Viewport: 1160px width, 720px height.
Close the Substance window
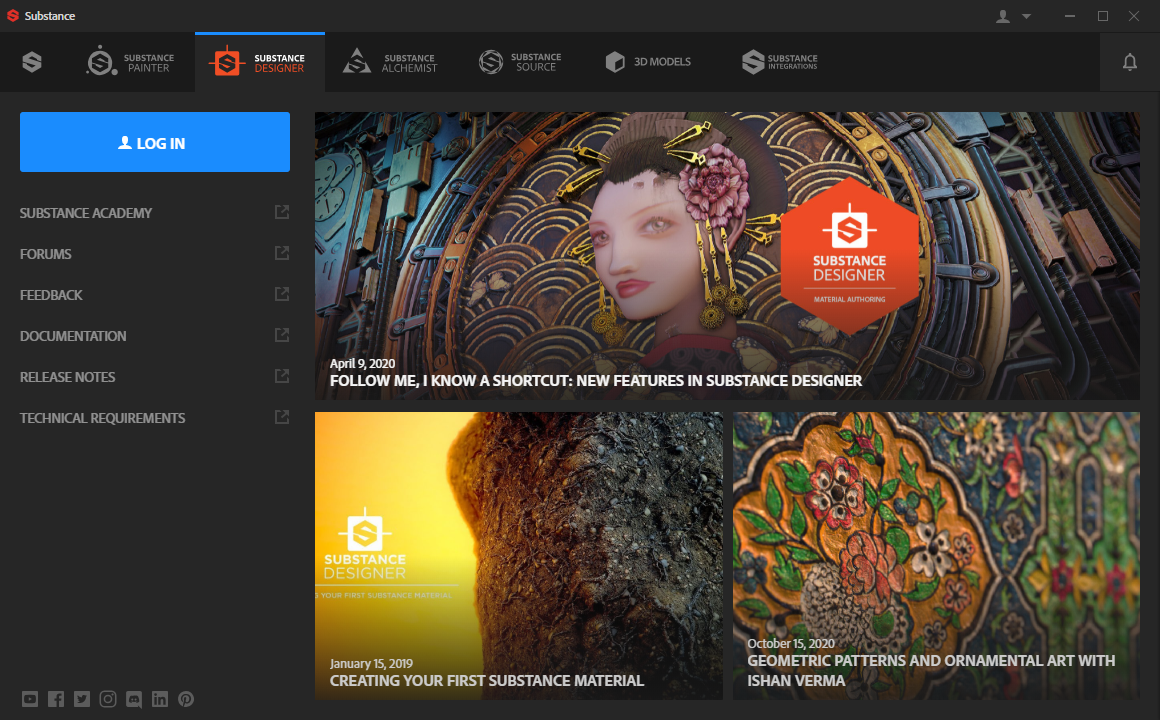click(1134, 16)
